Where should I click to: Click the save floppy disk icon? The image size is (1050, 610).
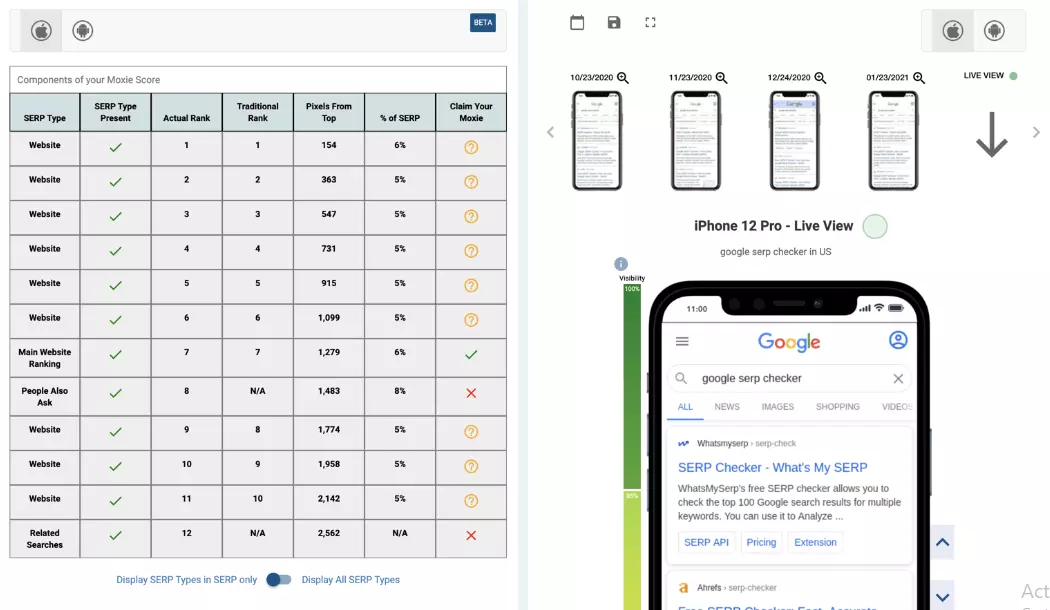click(614, 23)
